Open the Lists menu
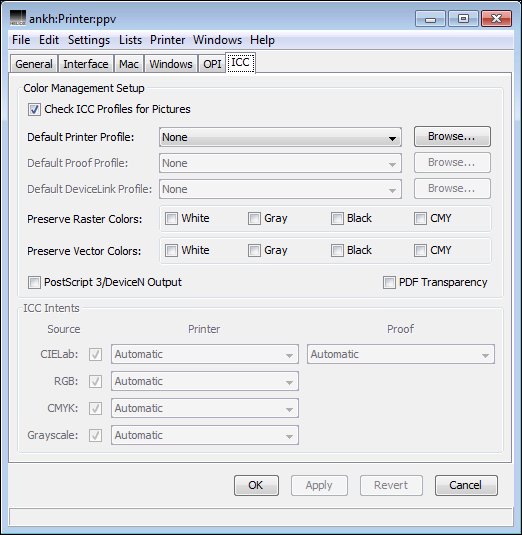Screen dimensions: 522x535 [130, 40]
